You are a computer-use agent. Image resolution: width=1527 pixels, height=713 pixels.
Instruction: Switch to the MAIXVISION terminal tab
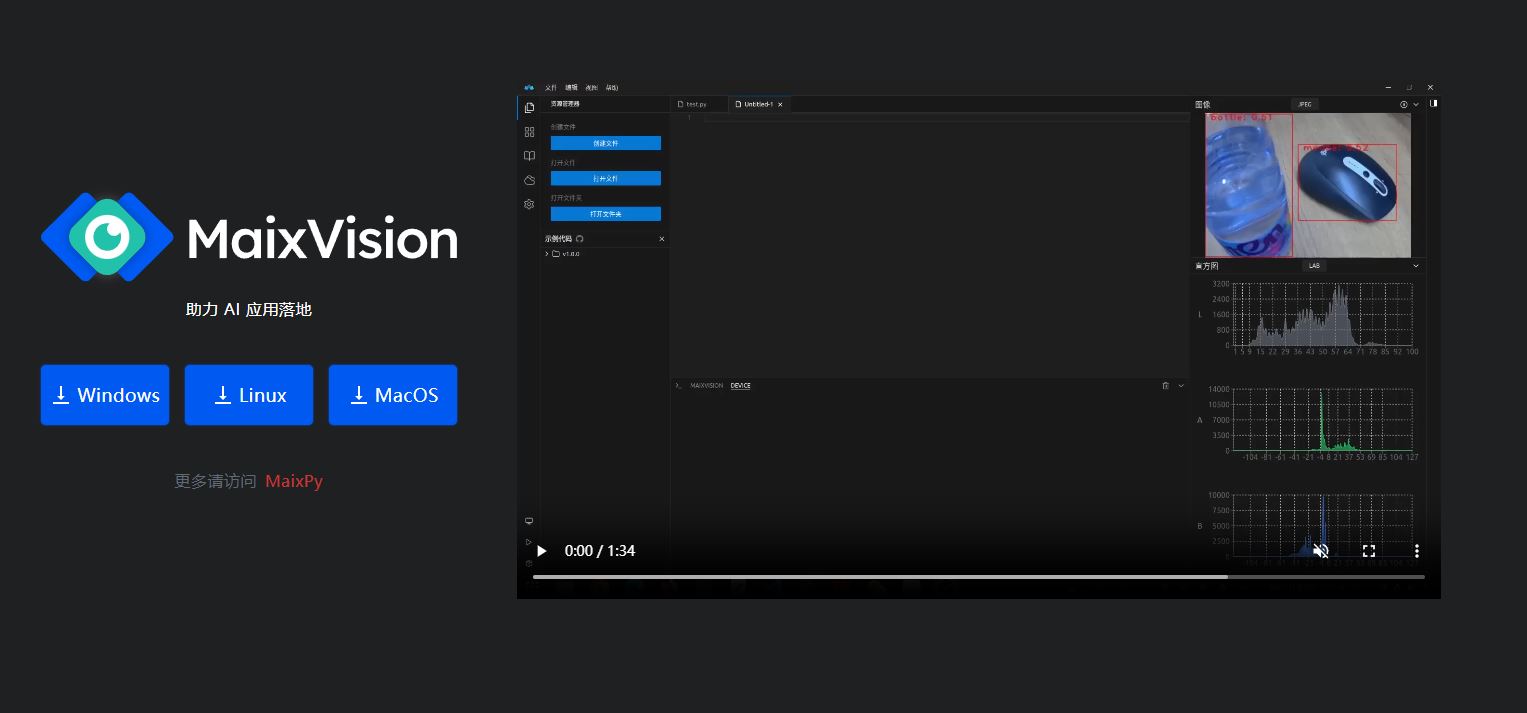(706, 385)
